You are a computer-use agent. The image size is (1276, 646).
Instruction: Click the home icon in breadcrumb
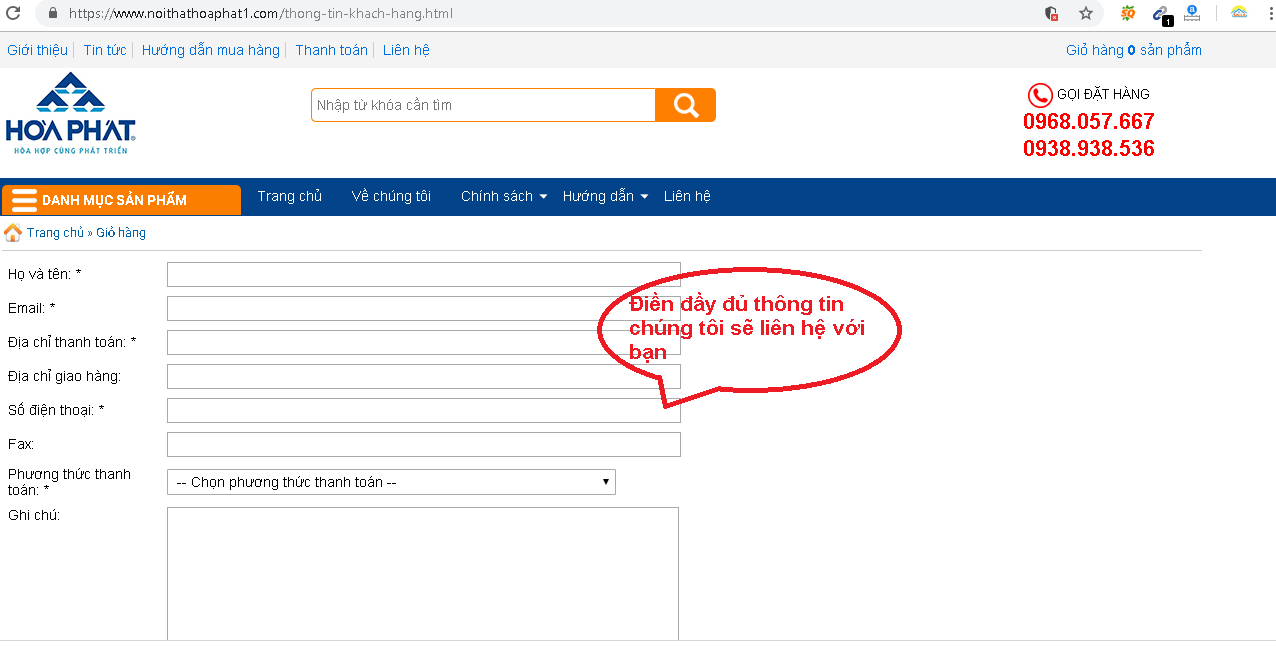(x=13, y=233)
